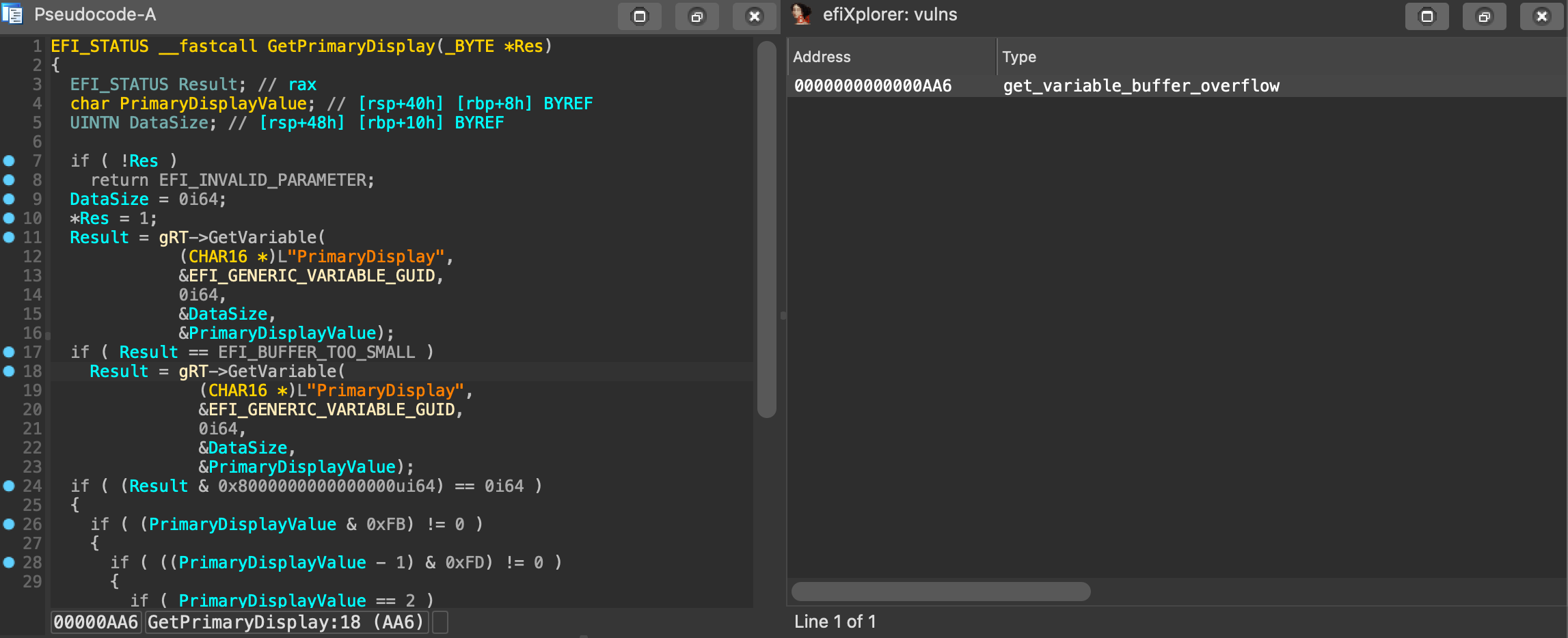Viewport: 1568px width, 638px height.
Task: Toggle the breakpoint dot on line 24
Action: point(9,486)
